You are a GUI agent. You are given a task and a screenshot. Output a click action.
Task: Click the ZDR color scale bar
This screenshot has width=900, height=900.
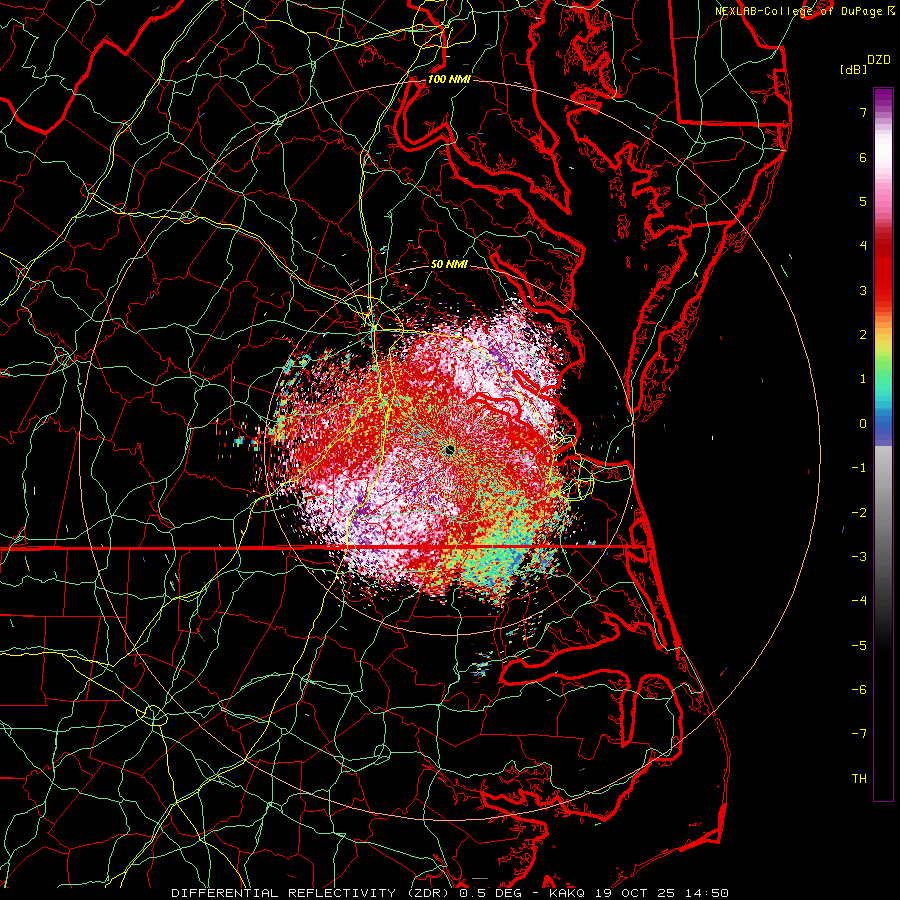[x=883, y=444]
